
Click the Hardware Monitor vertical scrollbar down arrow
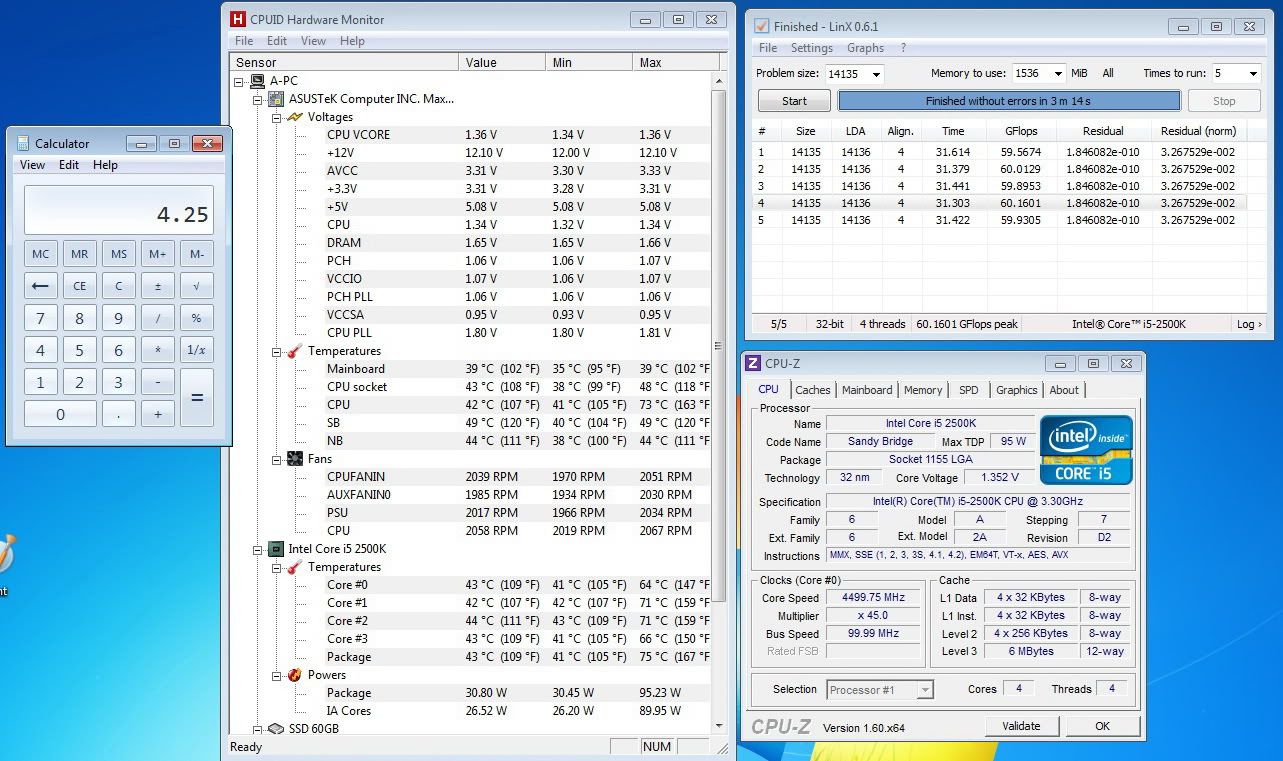coord(718,726)
